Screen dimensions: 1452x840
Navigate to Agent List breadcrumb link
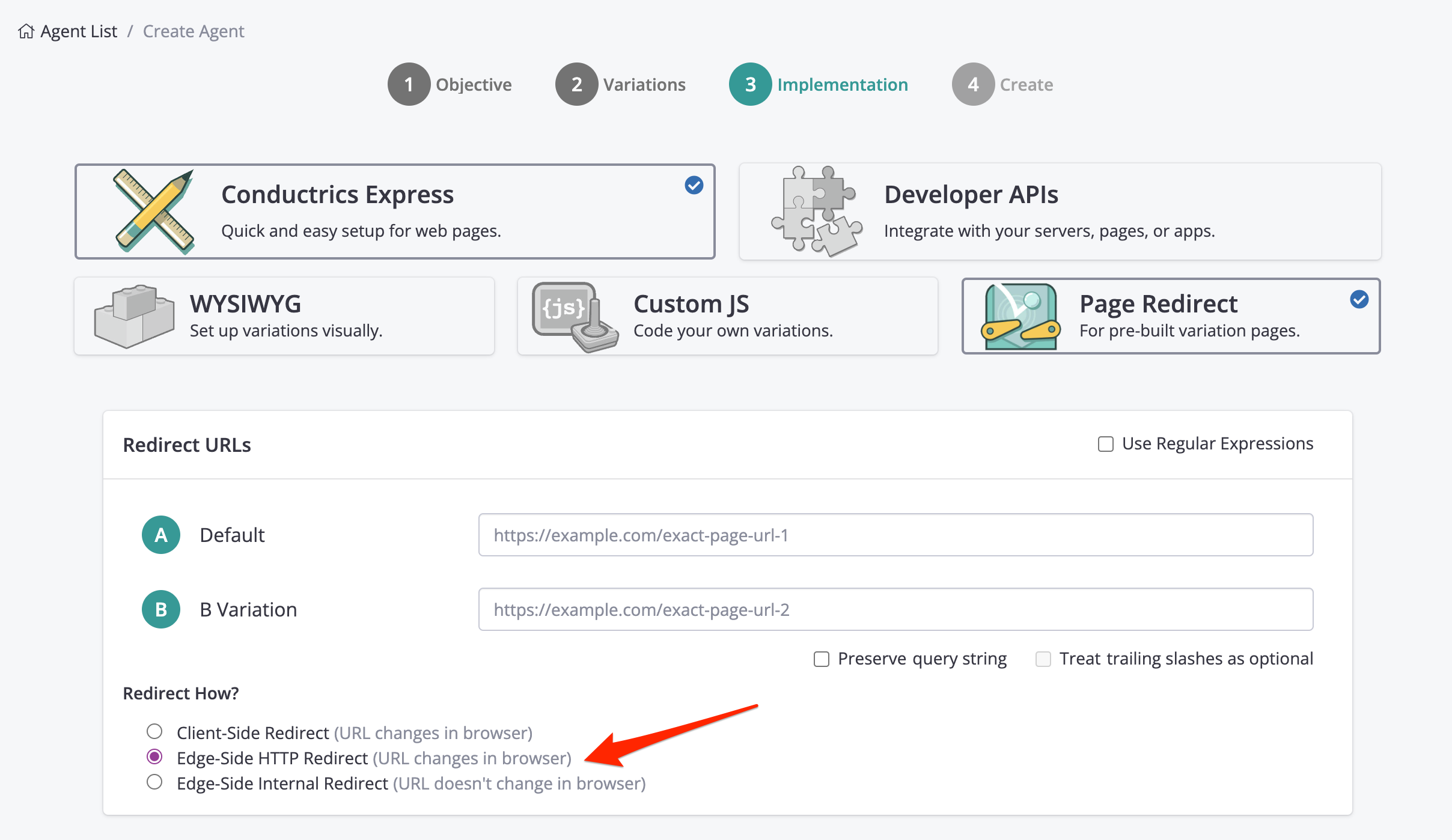coord(79,31)
